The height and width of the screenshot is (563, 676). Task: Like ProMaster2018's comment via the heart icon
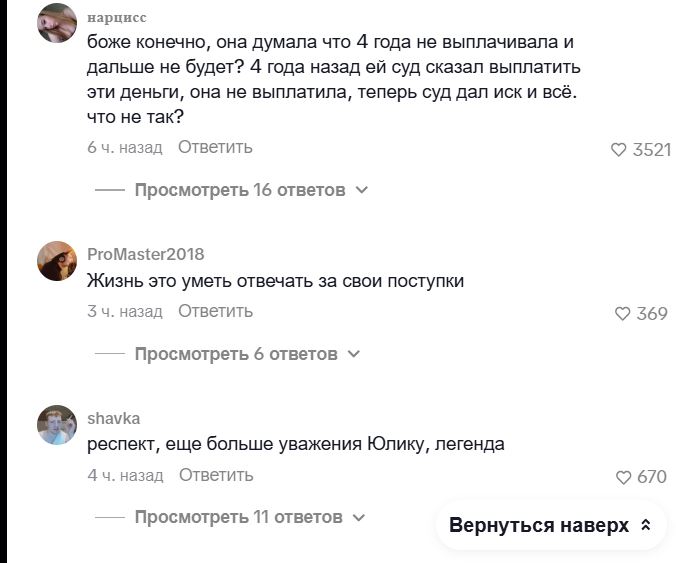622,313
